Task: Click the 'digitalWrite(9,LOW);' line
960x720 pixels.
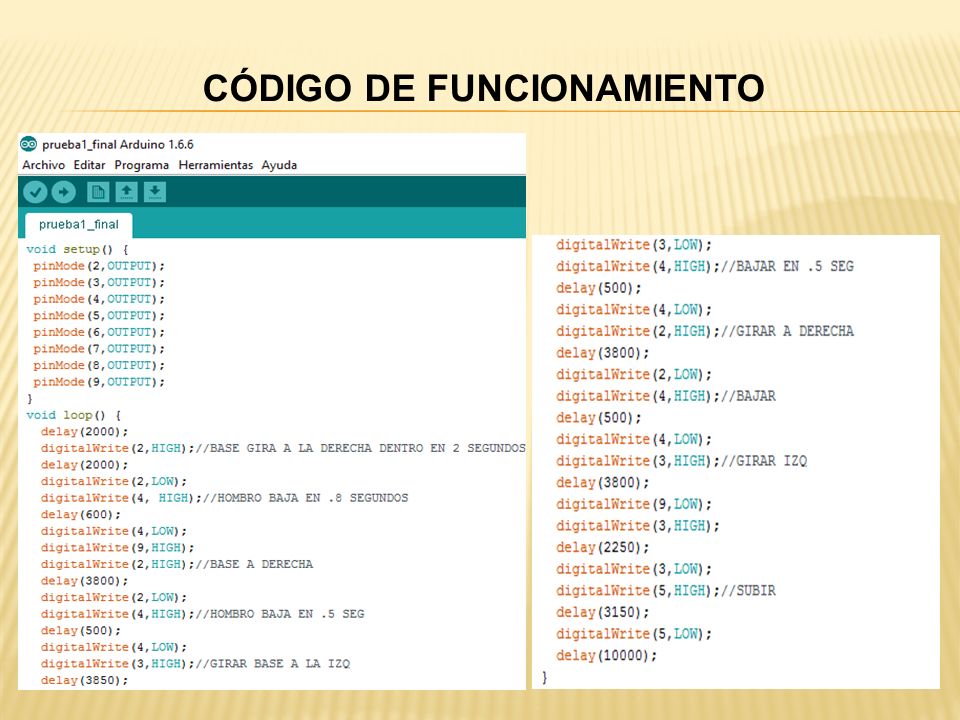Action: 634,504
